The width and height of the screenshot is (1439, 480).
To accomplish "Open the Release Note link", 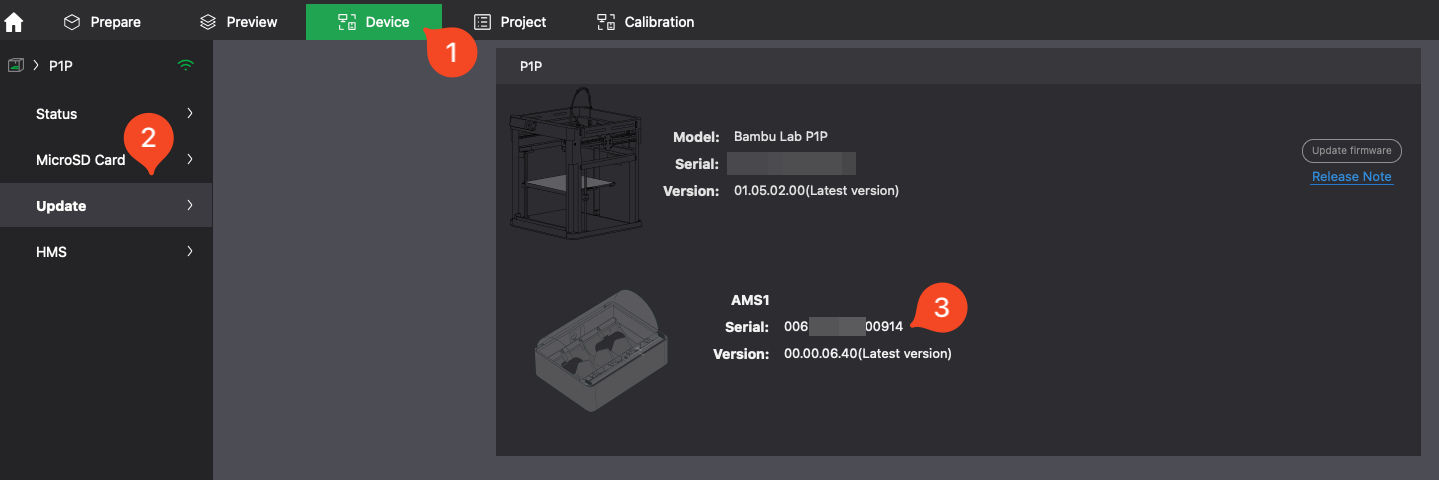I will coord(1351,177).
